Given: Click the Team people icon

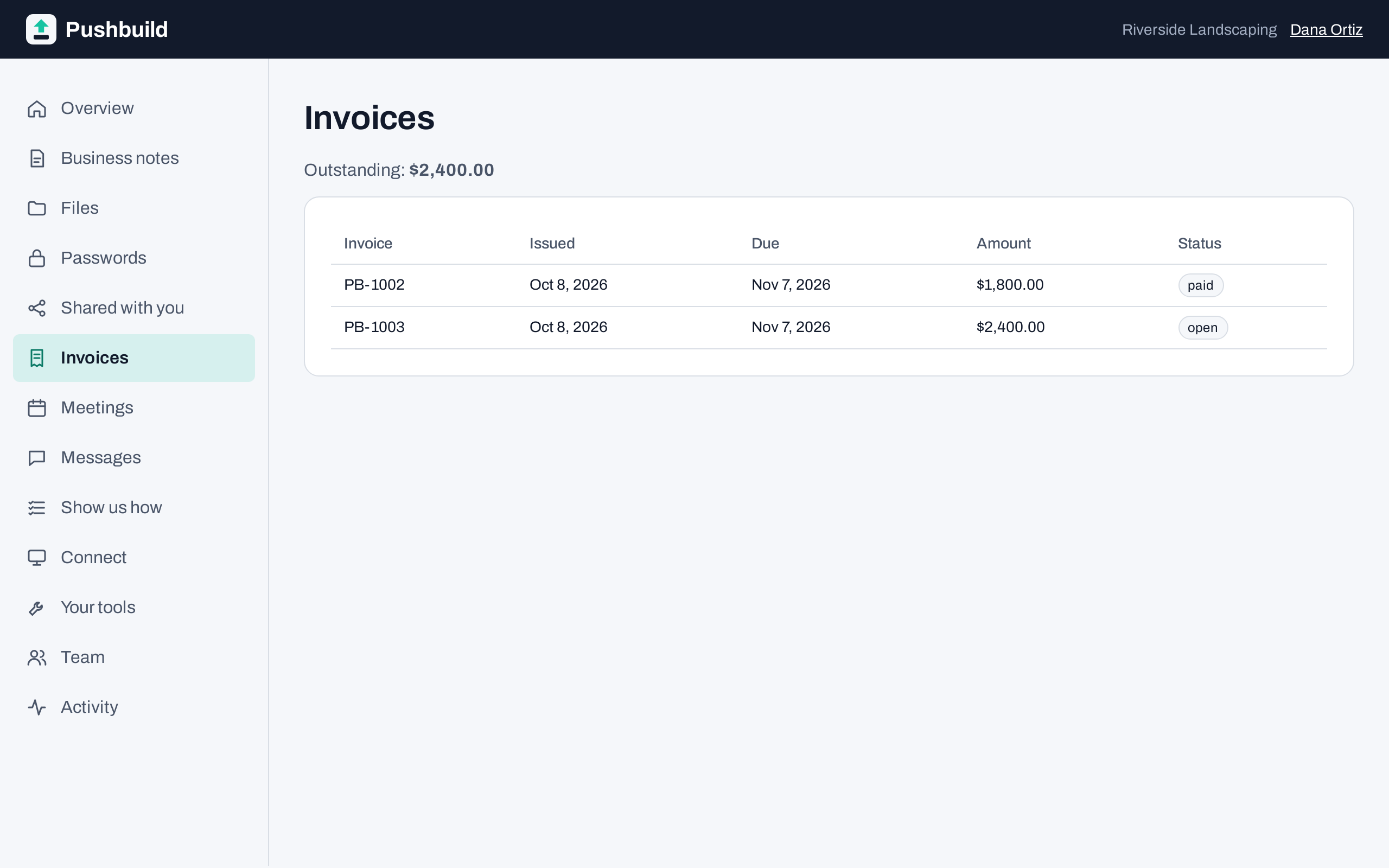Looking at the screenshot, I should (x=37, y=658).
